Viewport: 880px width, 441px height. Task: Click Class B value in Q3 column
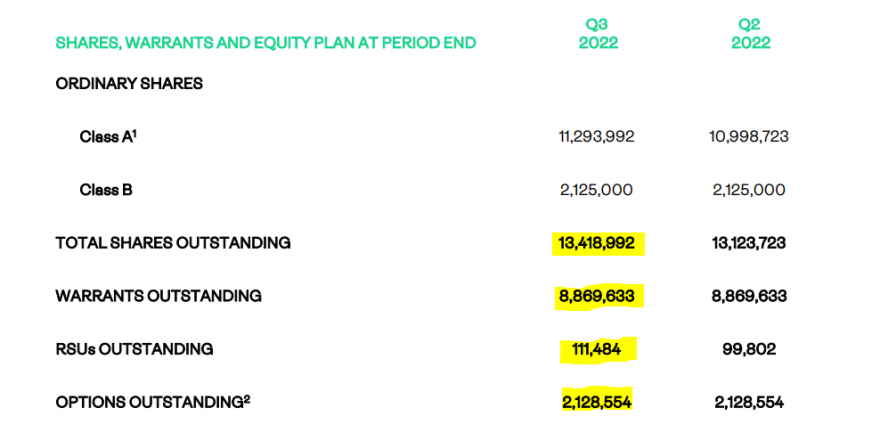click(x=596, y=189)
